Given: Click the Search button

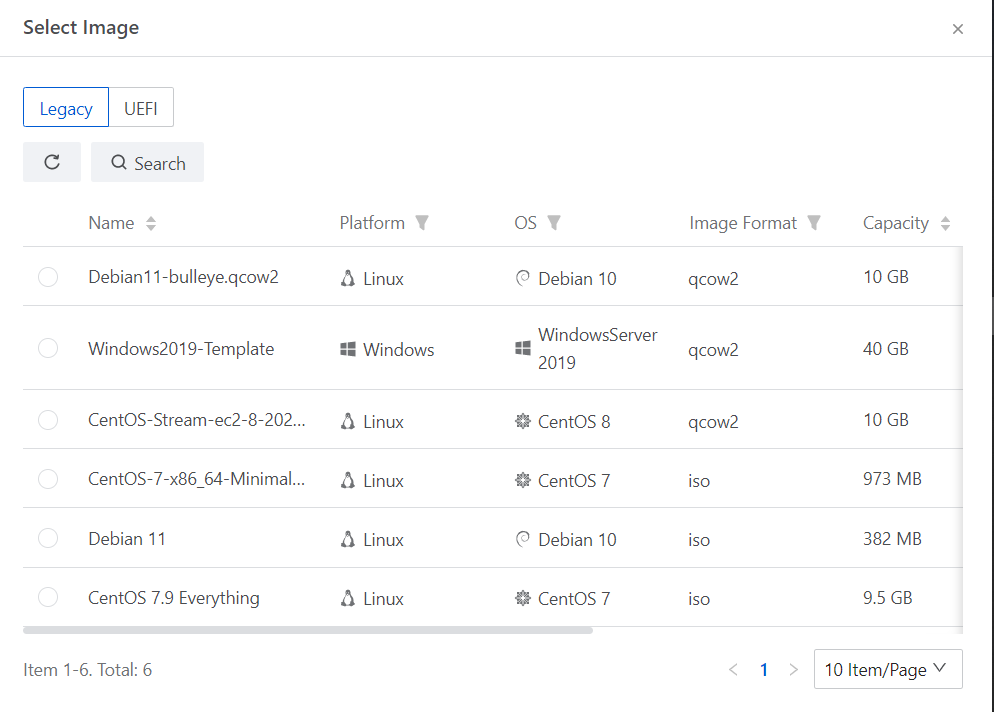Looking at the screenshot, I should 147,163.
